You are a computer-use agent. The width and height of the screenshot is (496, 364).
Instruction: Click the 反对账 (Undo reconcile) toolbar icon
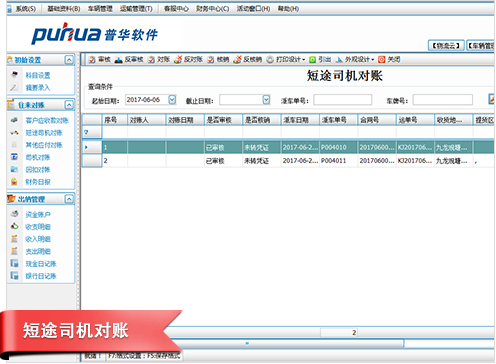[178, 60]
